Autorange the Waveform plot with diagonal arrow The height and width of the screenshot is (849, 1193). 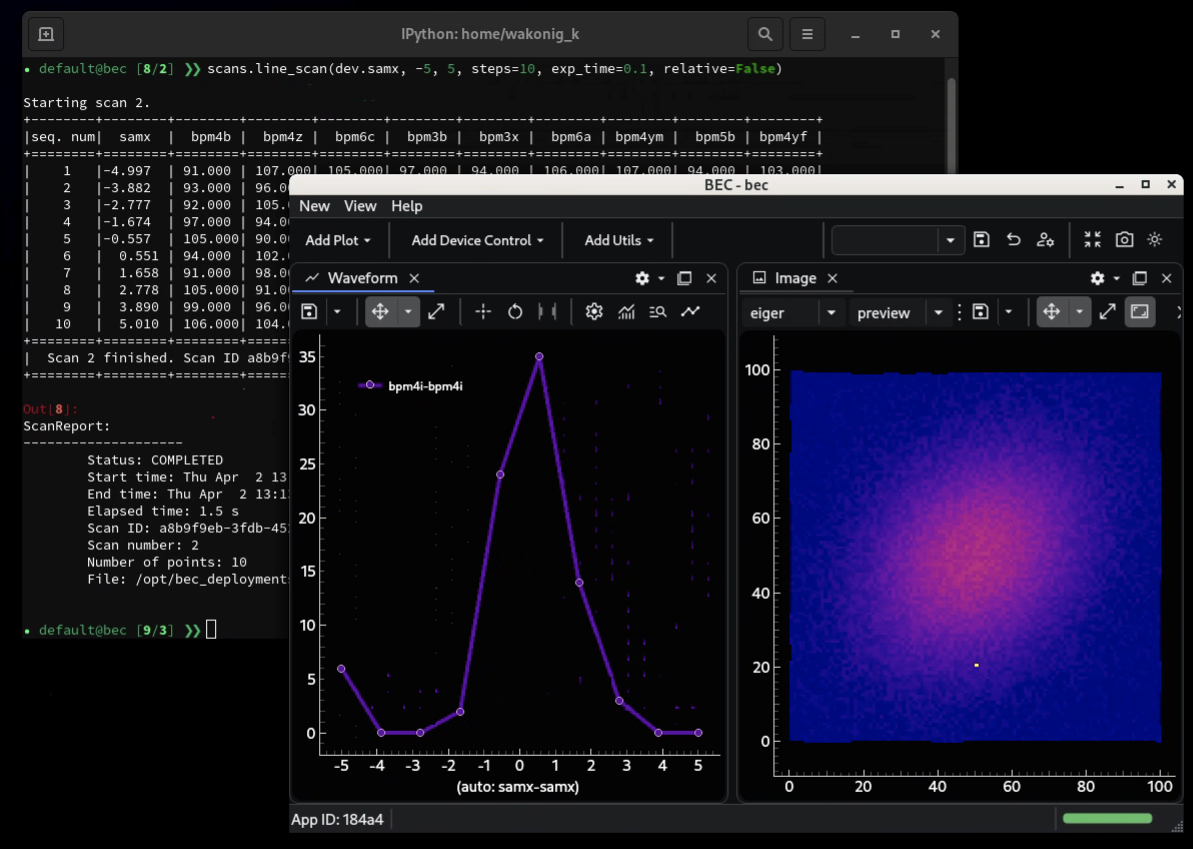tap(436, 312)
